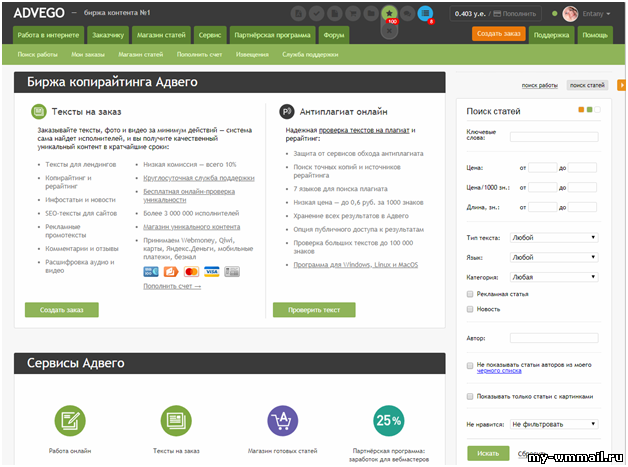Collapse sidebar with orange arrow button
This screenshot has height=467, width=628.
pyautogui.click(x=622, y=85)
